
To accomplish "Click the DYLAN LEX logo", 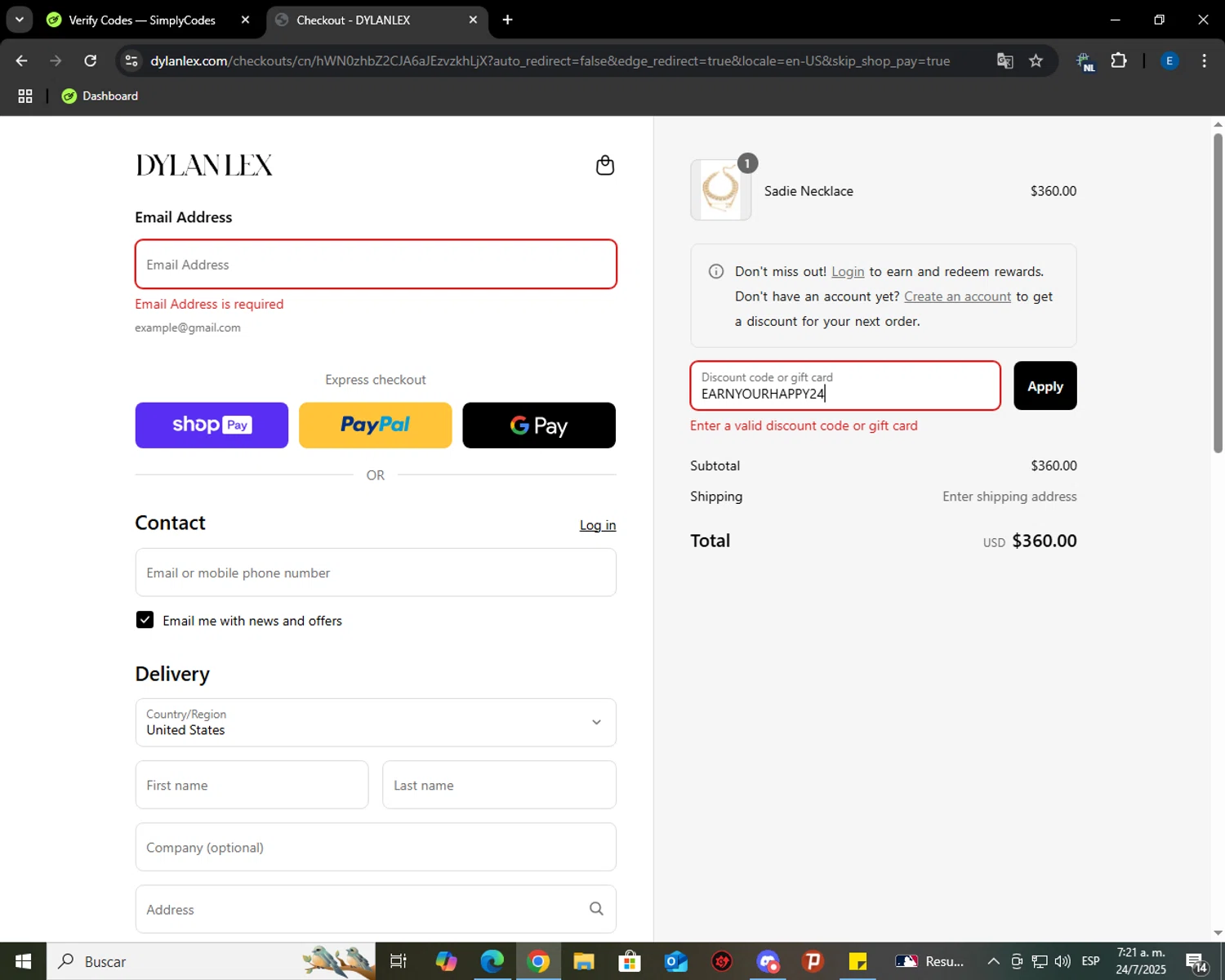I will [x=204, y=165].
